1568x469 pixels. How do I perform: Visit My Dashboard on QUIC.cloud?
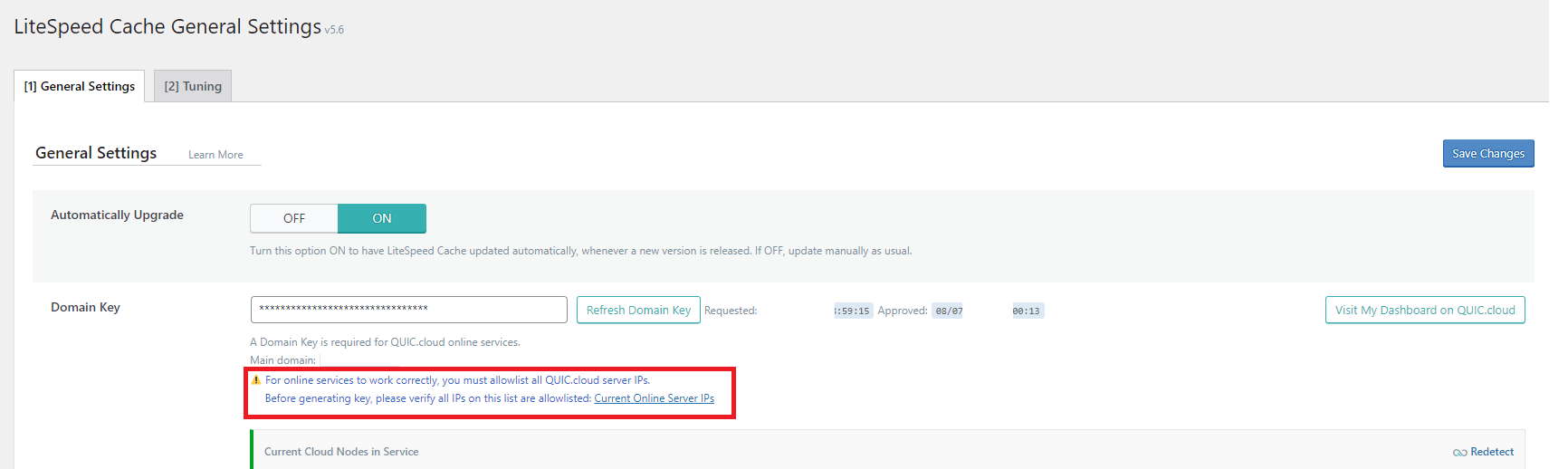1425,310
